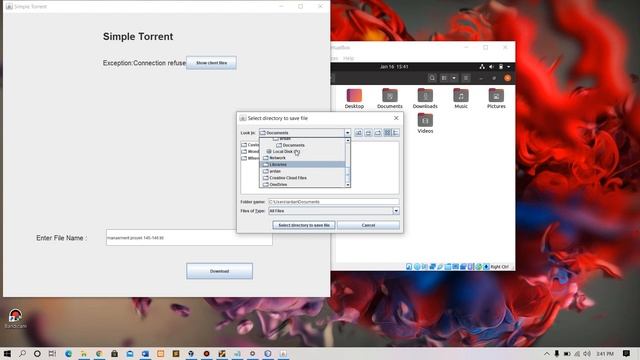Open the Desktop folder in Ubuntu Files
This screenshot has height=360, width=640.
354,99
